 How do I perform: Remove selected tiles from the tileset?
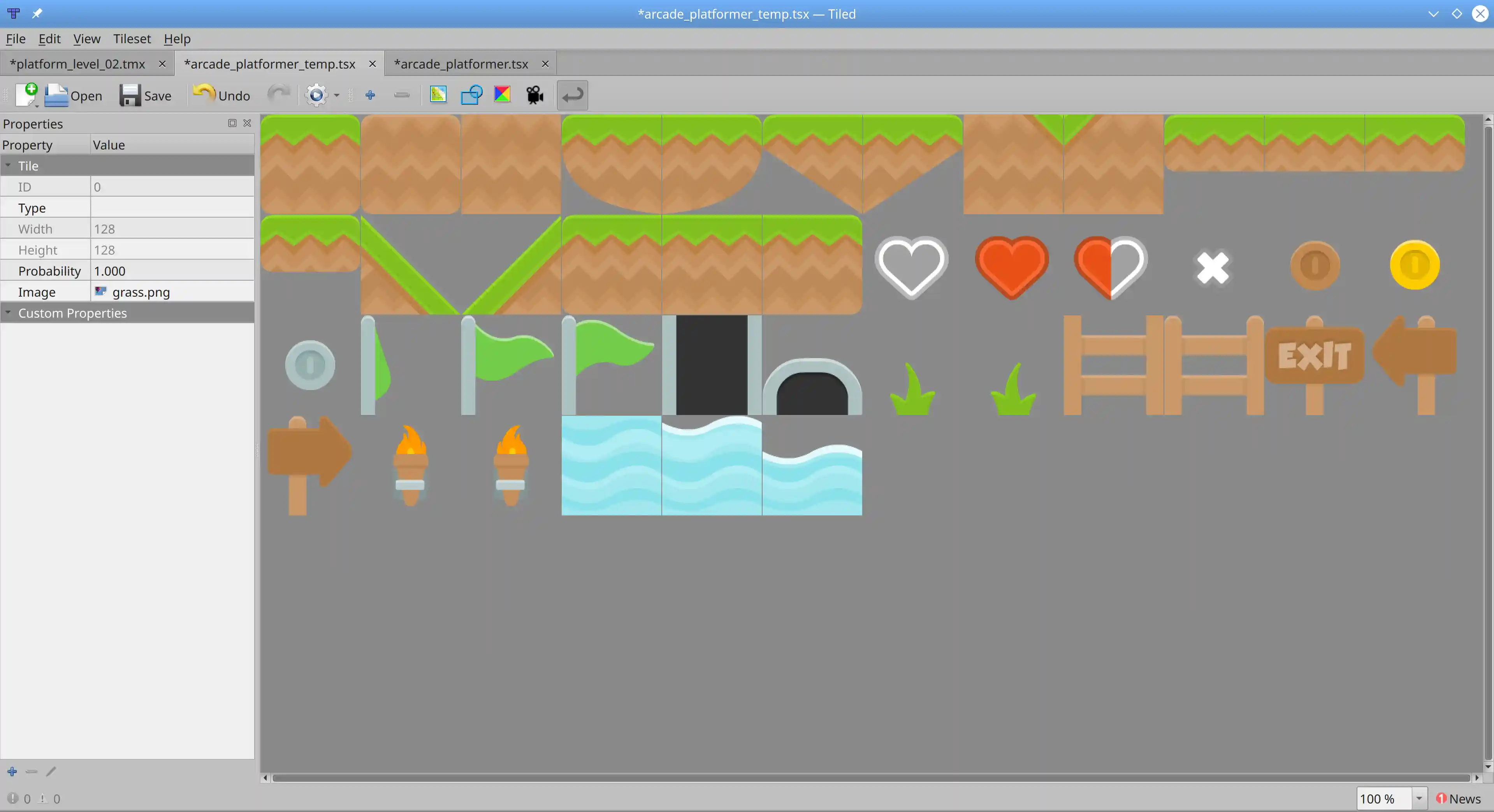click(x=401, y=95)
